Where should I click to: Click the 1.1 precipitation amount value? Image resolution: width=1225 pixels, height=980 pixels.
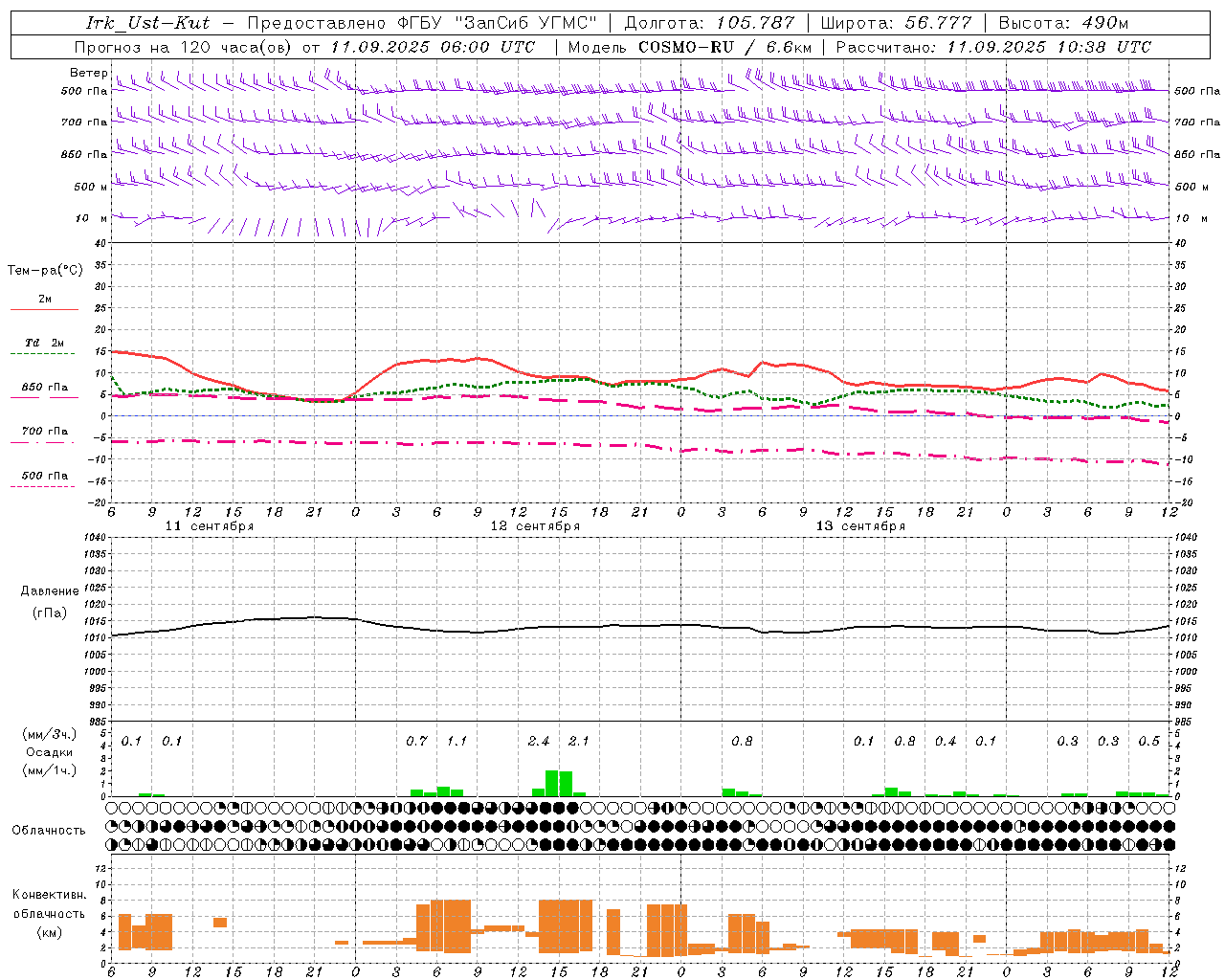[457, 741]
